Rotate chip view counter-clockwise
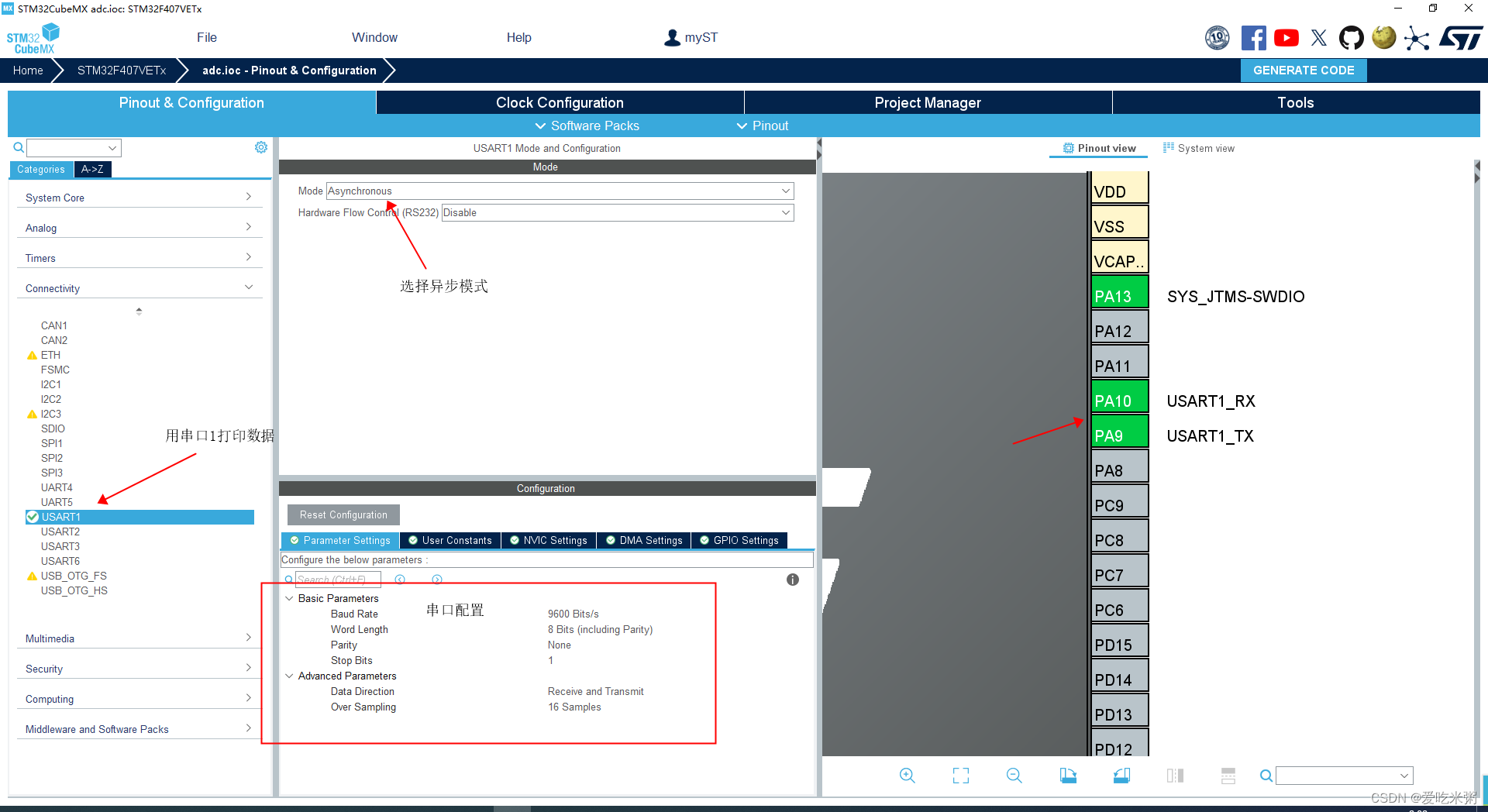Screen dimensions: 1488x812 [x=1121, y=776]
